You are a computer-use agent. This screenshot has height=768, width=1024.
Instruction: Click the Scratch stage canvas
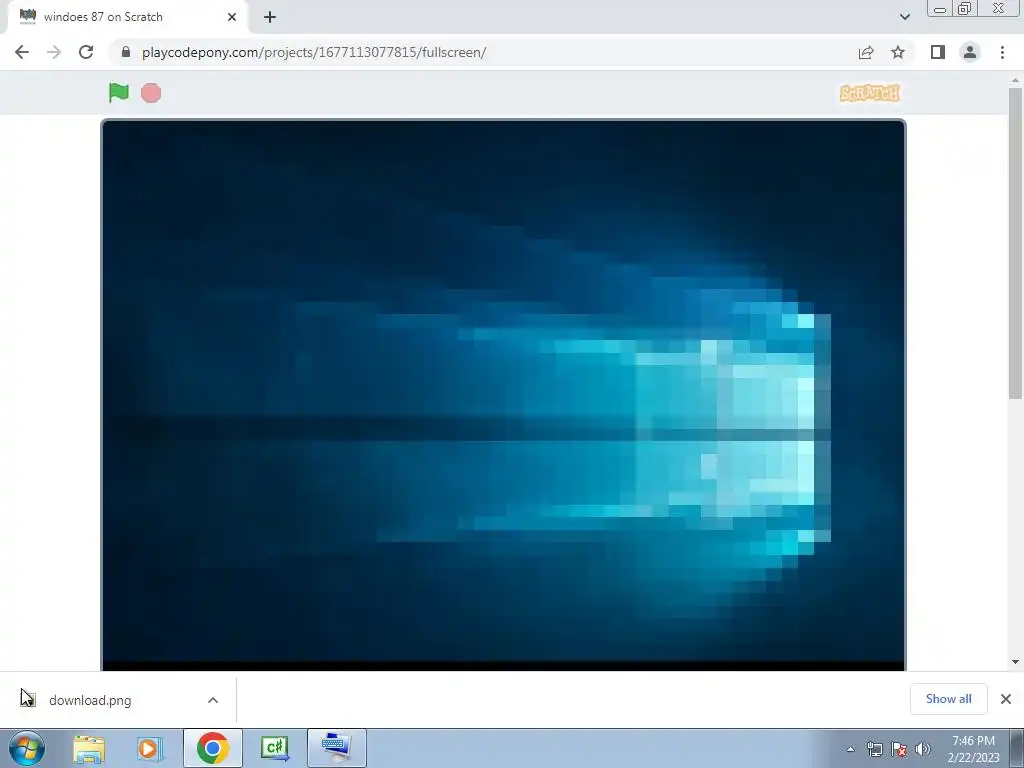504,395
